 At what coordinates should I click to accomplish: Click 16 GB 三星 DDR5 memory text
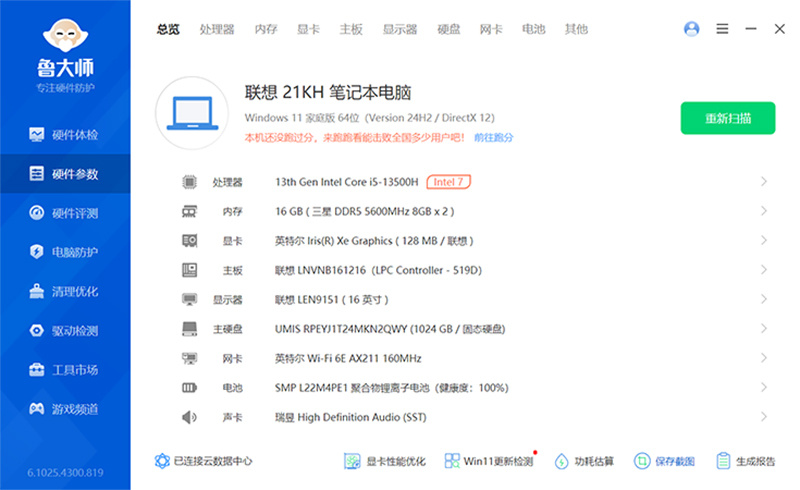click(x=364, y=211)
